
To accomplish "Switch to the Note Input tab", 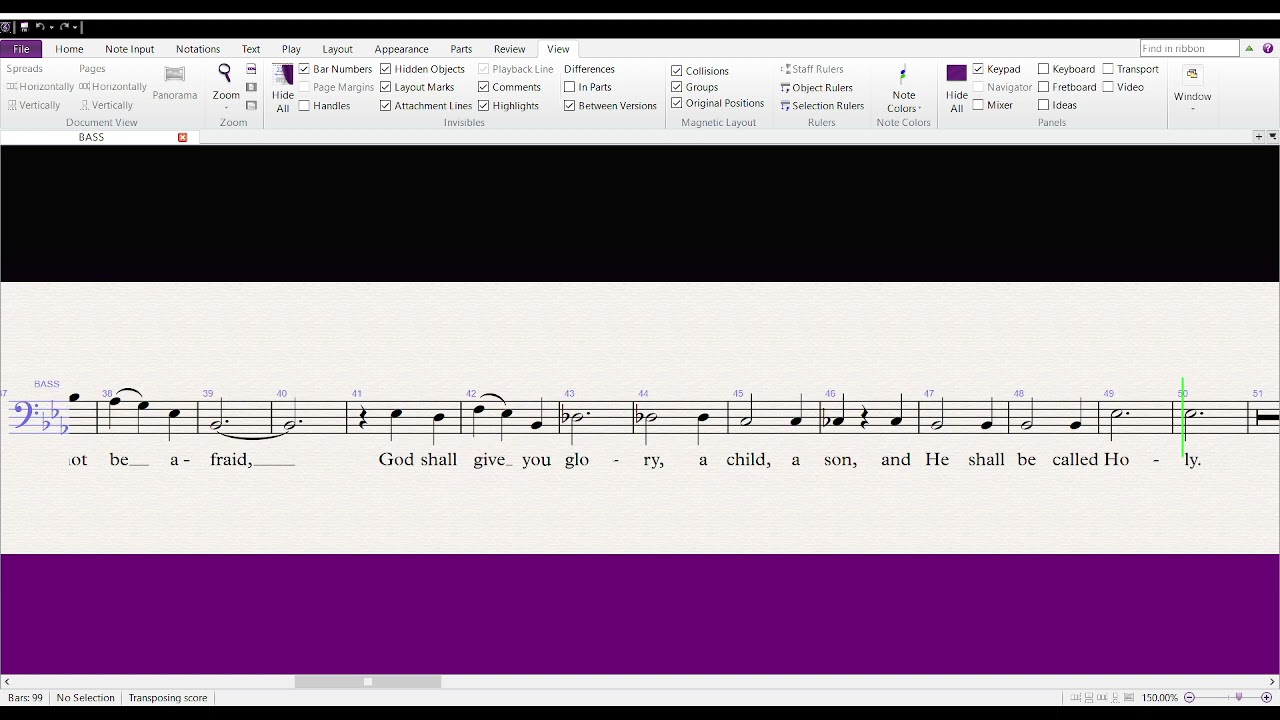I will point(130,49).
